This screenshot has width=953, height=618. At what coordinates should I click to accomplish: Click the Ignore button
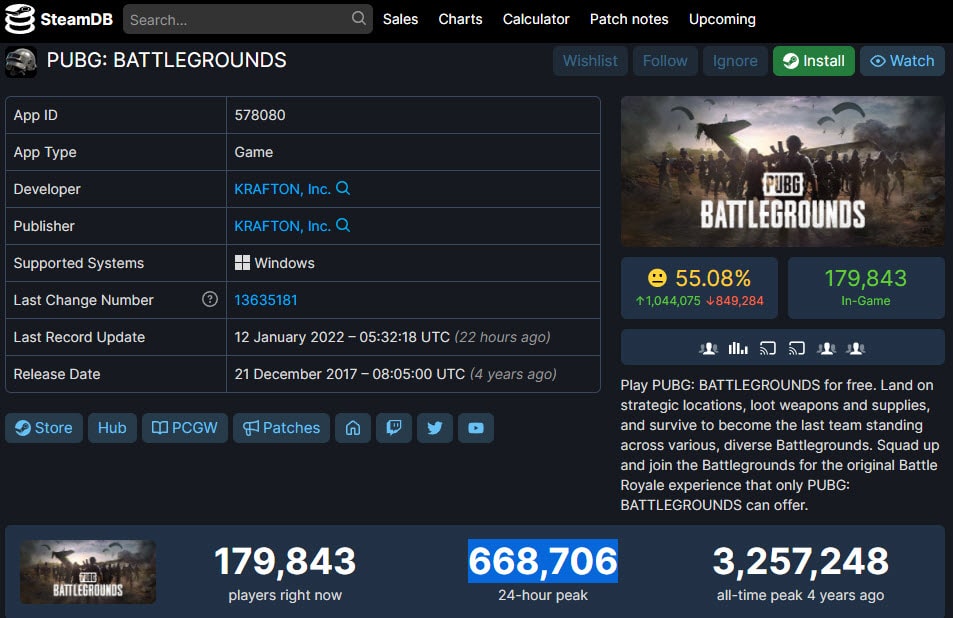[x=735, y=61]
